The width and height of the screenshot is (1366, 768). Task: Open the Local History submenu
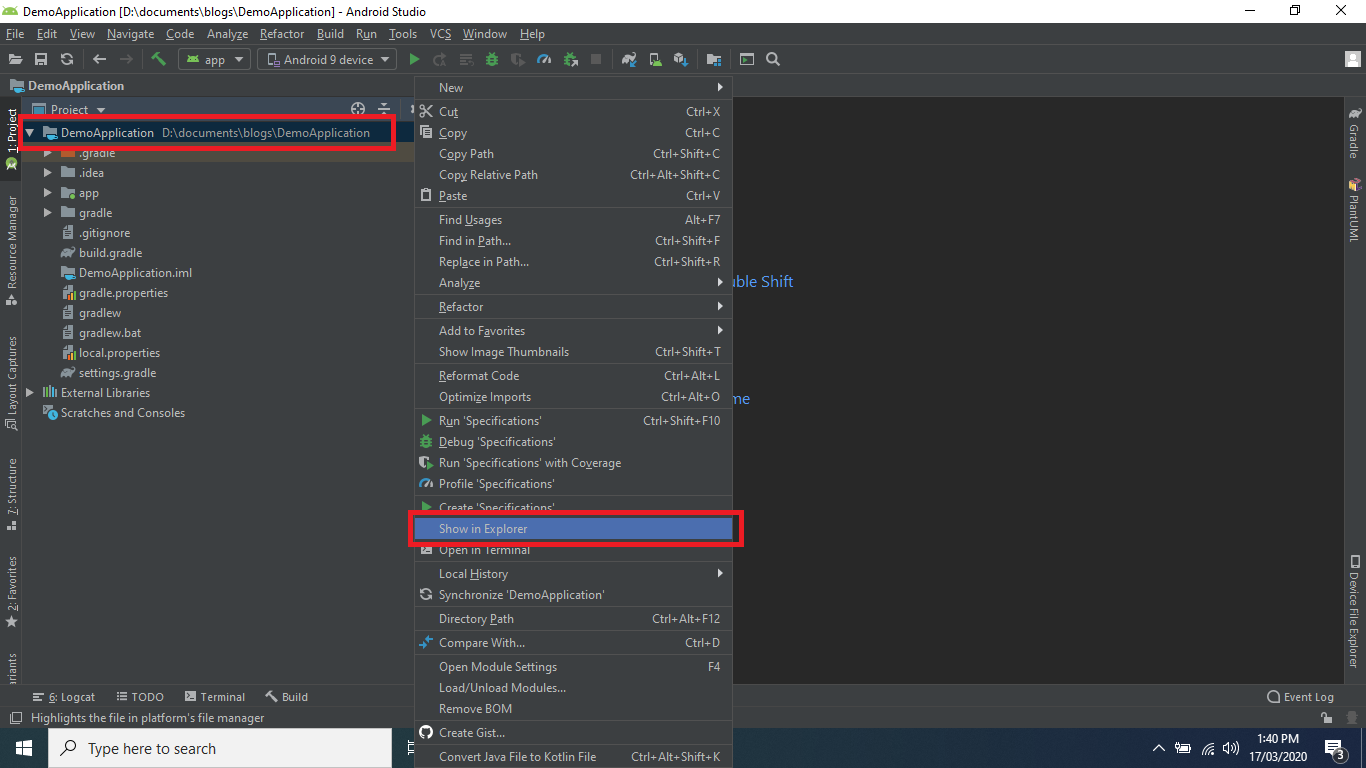coord(574,574)
